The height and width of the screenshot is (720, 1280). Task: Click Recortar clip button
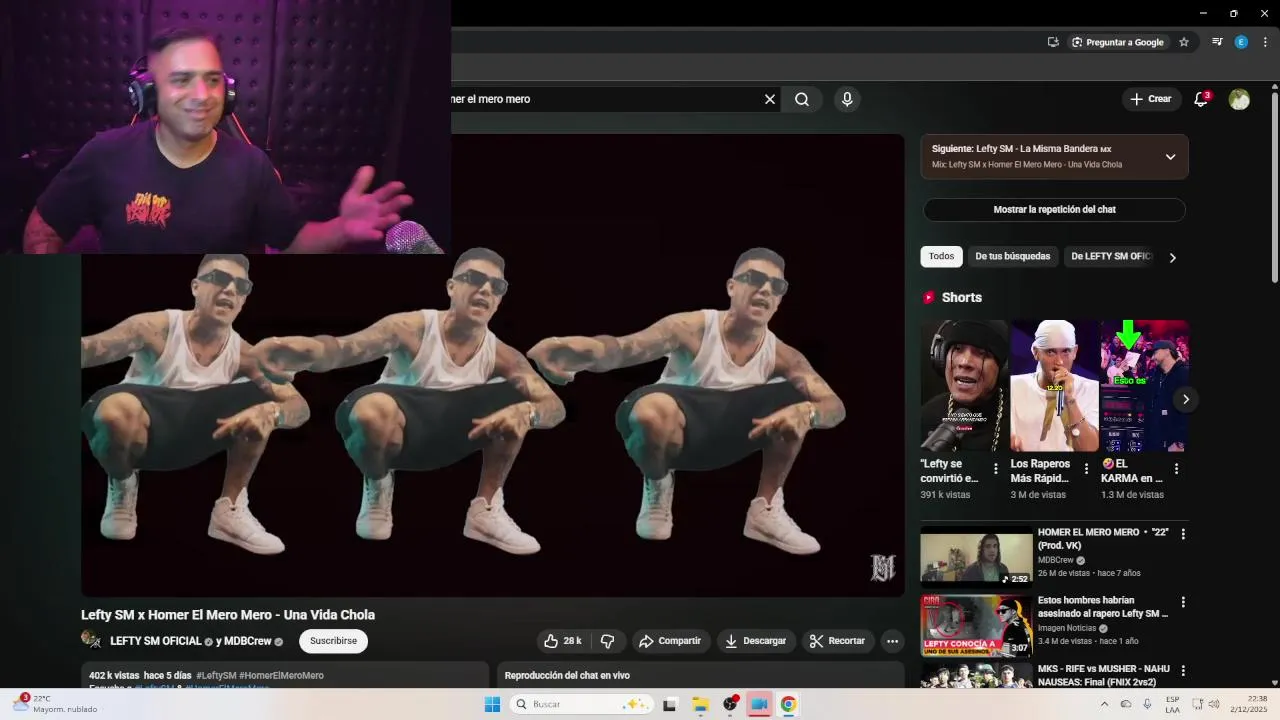pos(837,641)
